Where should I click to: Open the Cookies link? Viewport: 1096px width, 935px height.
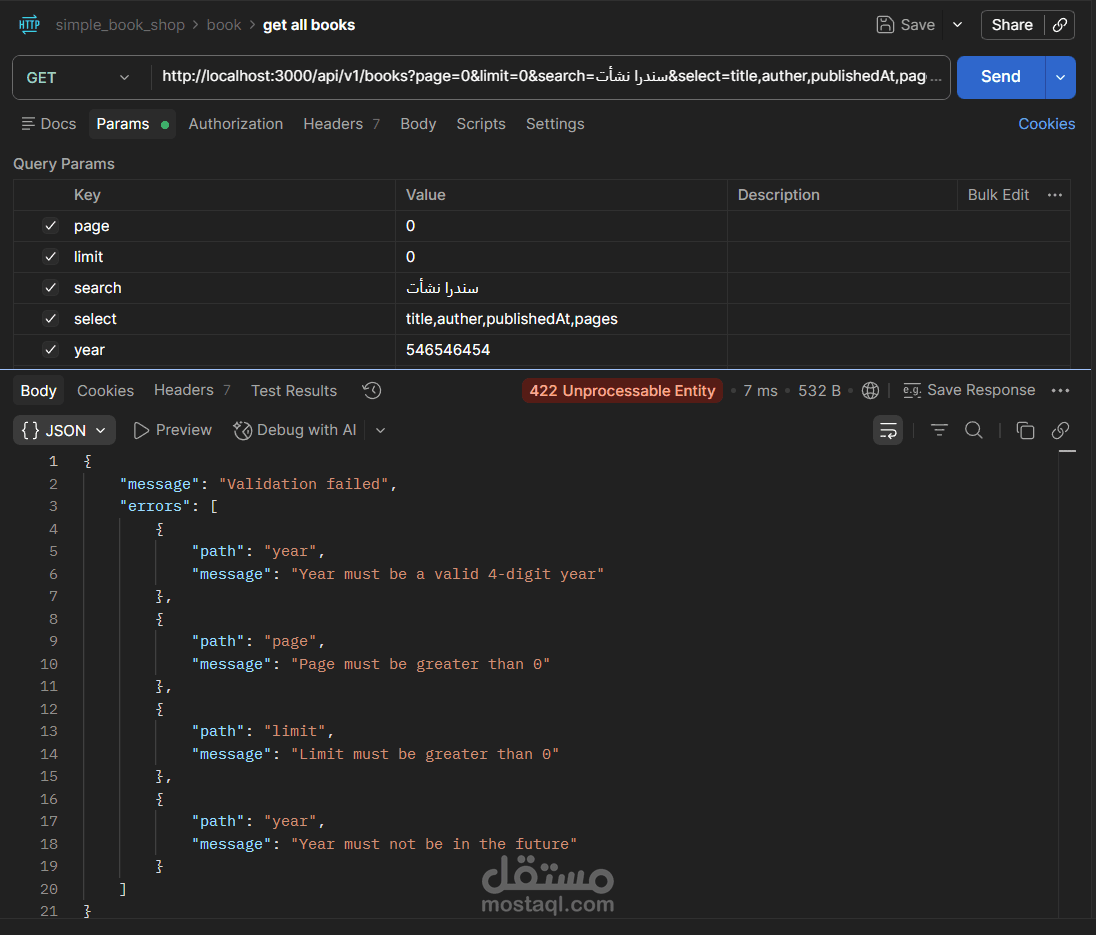[1046, 124]
